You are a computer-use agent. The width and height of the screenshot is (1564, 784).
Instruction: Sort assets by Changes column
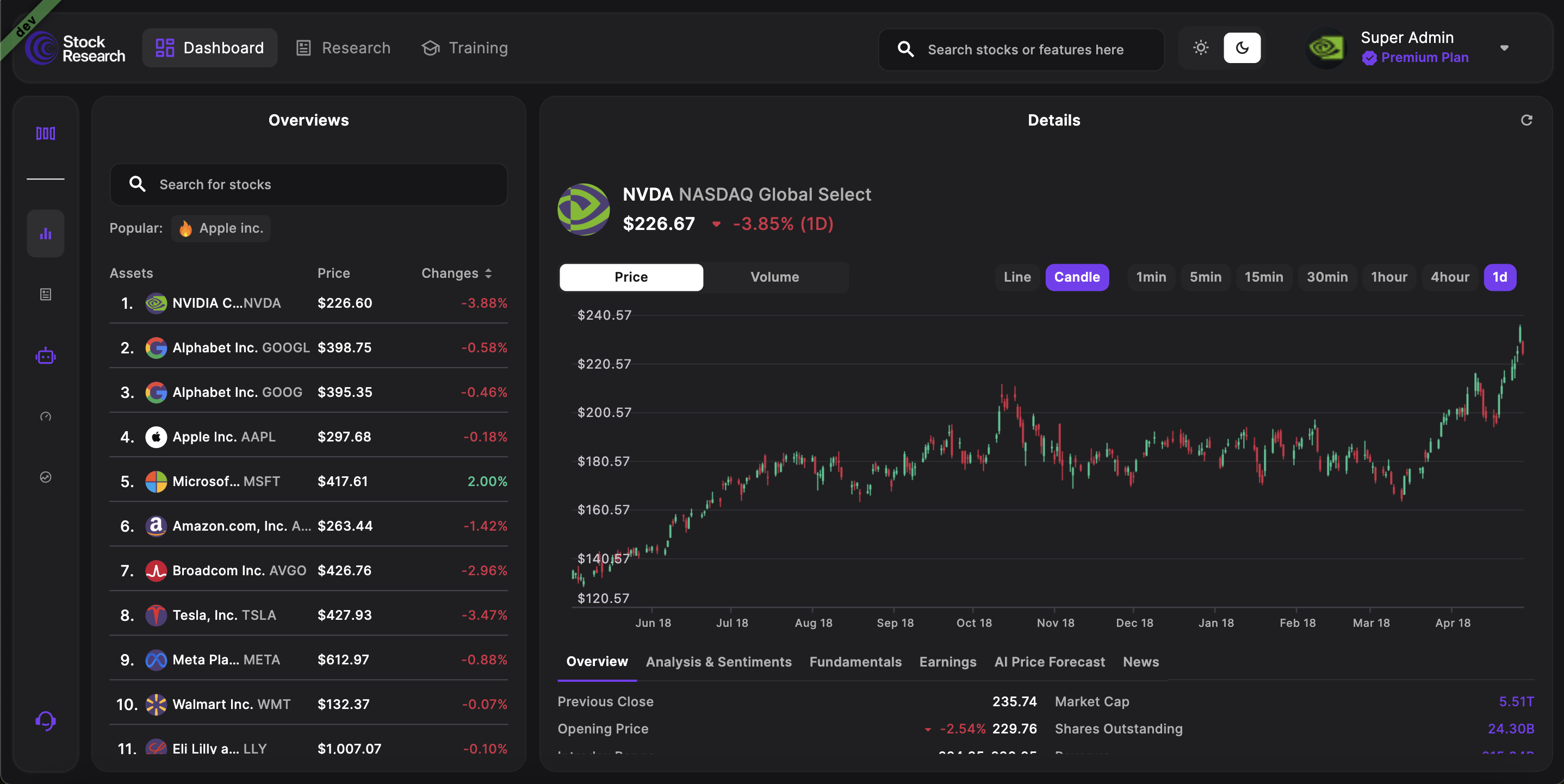(457, 273)
